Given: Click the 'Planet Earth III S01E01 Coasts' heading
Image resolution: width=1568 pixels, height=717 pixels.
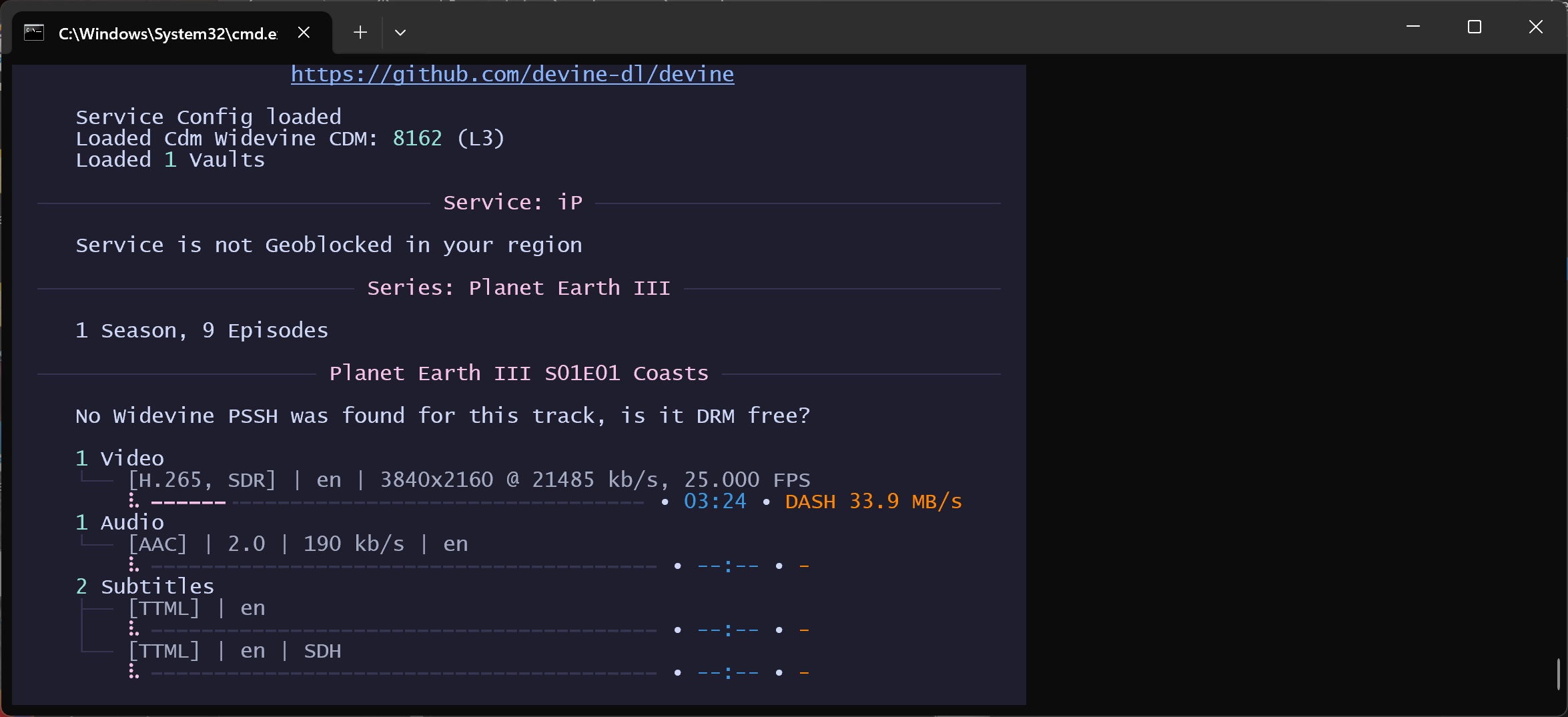Looking at the screenshot, I should [518, 373].
